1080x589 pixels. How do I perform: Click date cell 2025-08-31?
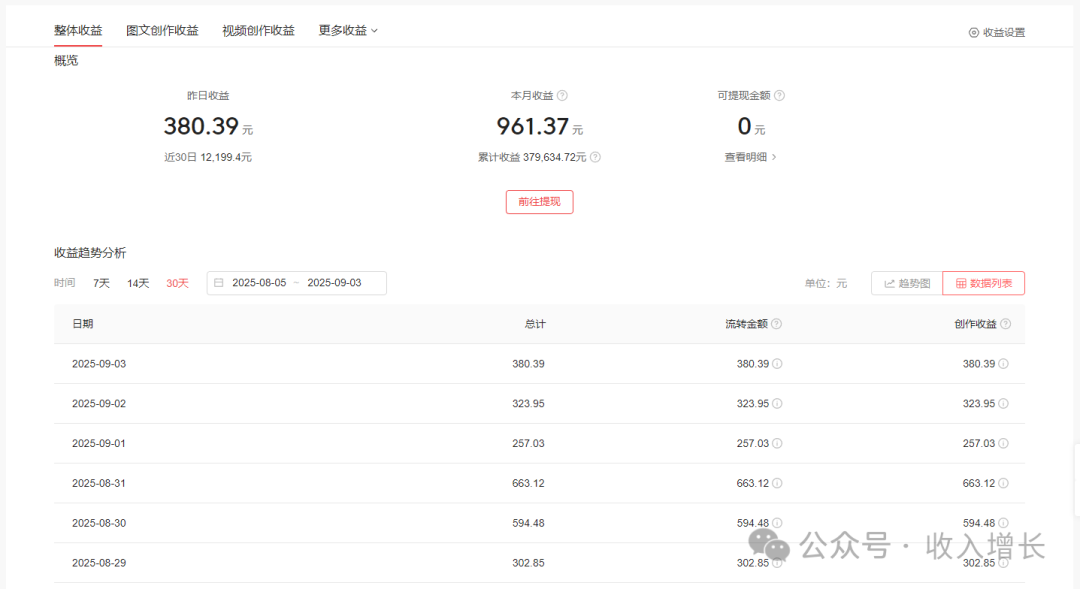(99, 484)
